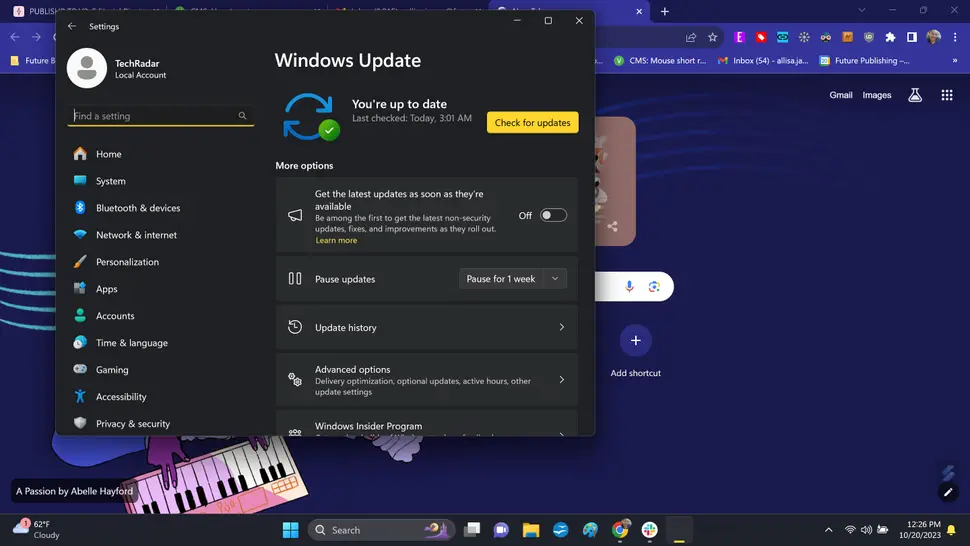Open Advanced options chevron
This screenshot has height=546, width=970.
tap(562, 380)
